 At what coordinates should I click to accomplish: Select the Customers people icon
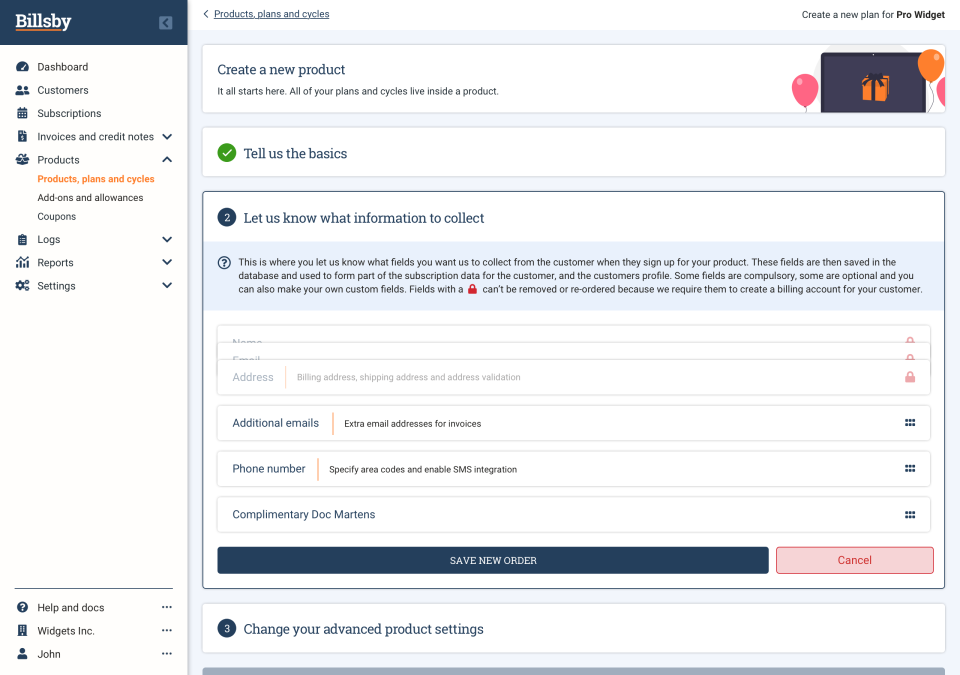click(22, 89)
